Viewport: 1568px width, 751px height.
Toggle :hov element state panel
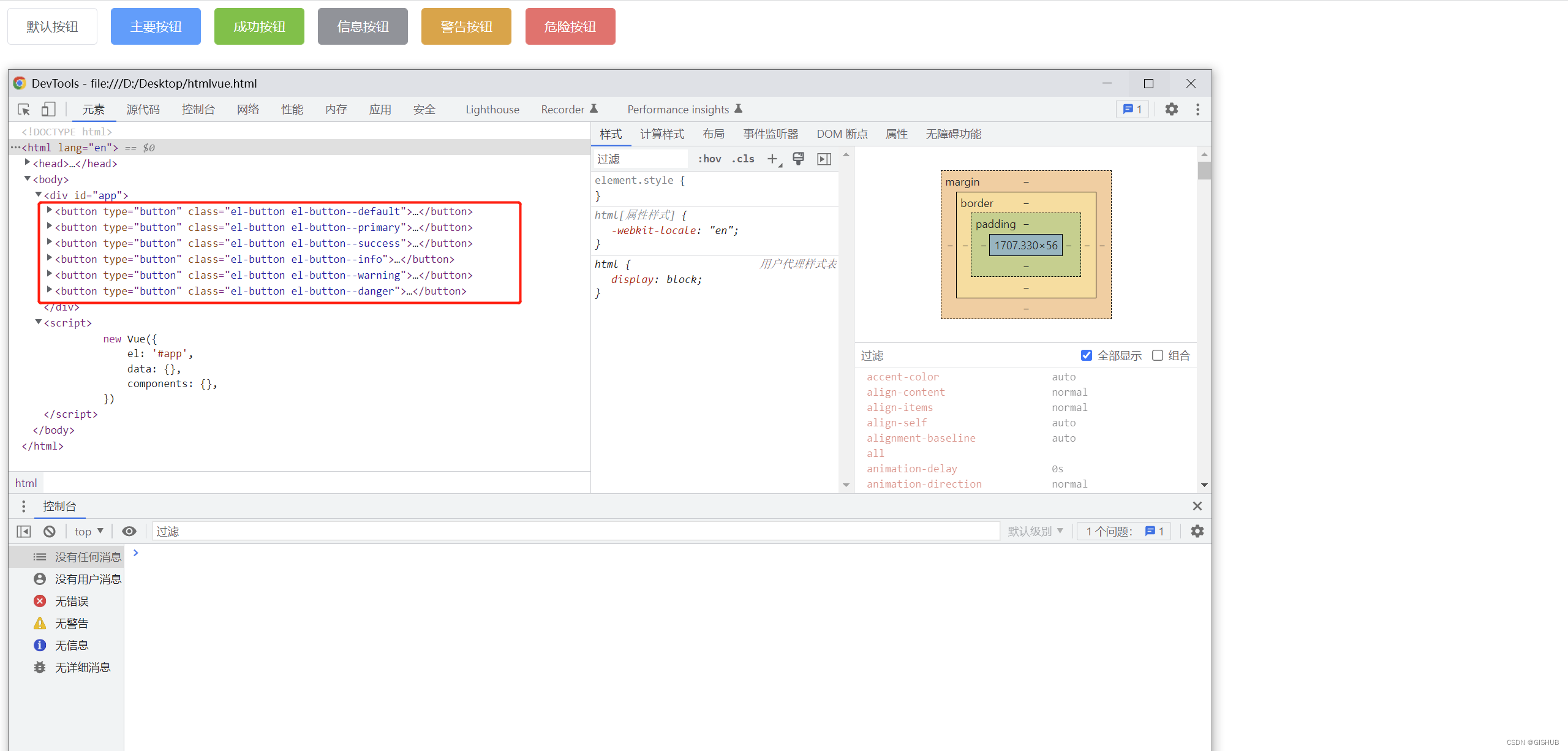tap(709, 159)
